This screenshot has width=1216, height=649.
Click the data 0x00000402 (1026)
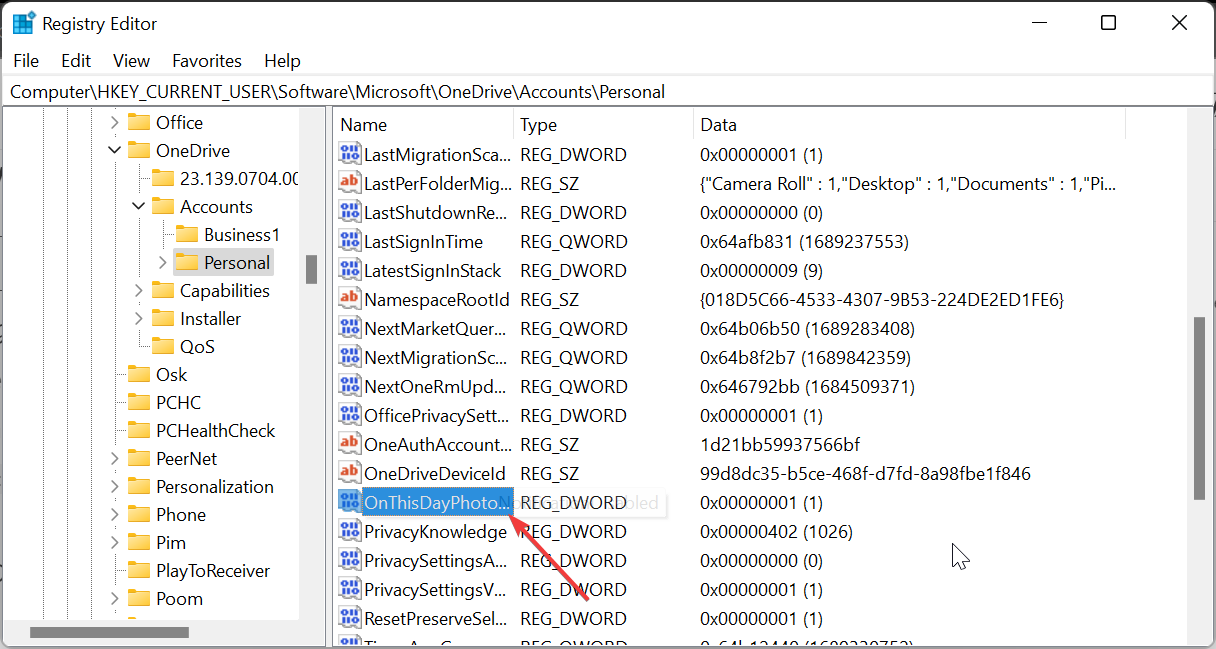tap(776, 532)
